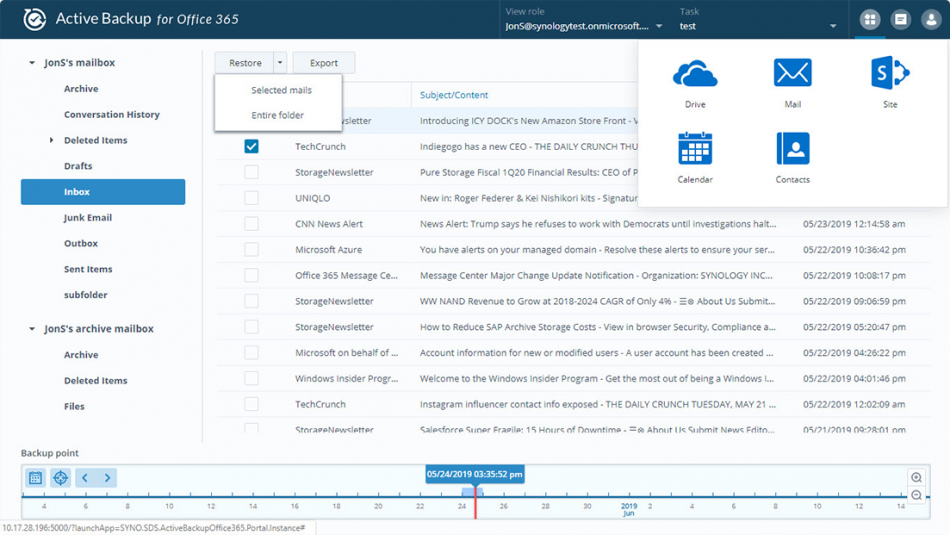Open the Drive portal icon
This screenshot has width=950, height=535.
click(x=695, y=75)
